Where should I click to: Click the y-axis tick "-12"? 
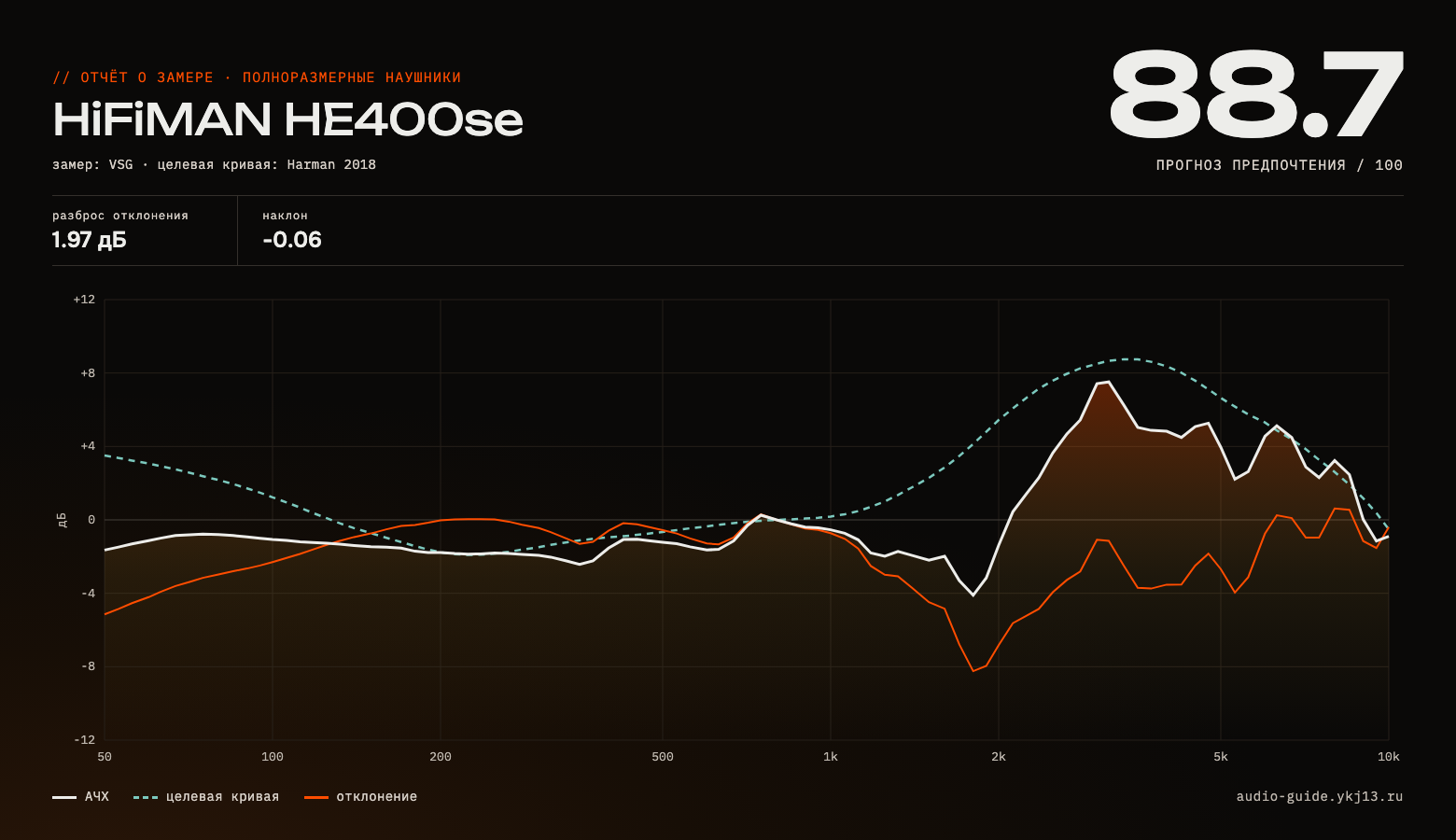pos(84,740)
